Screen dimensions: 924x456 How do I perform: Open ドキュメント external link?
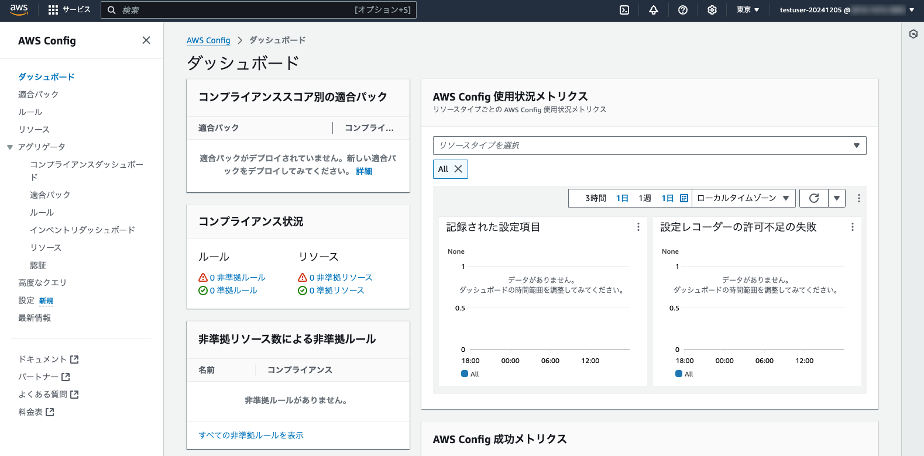(48, 359)
